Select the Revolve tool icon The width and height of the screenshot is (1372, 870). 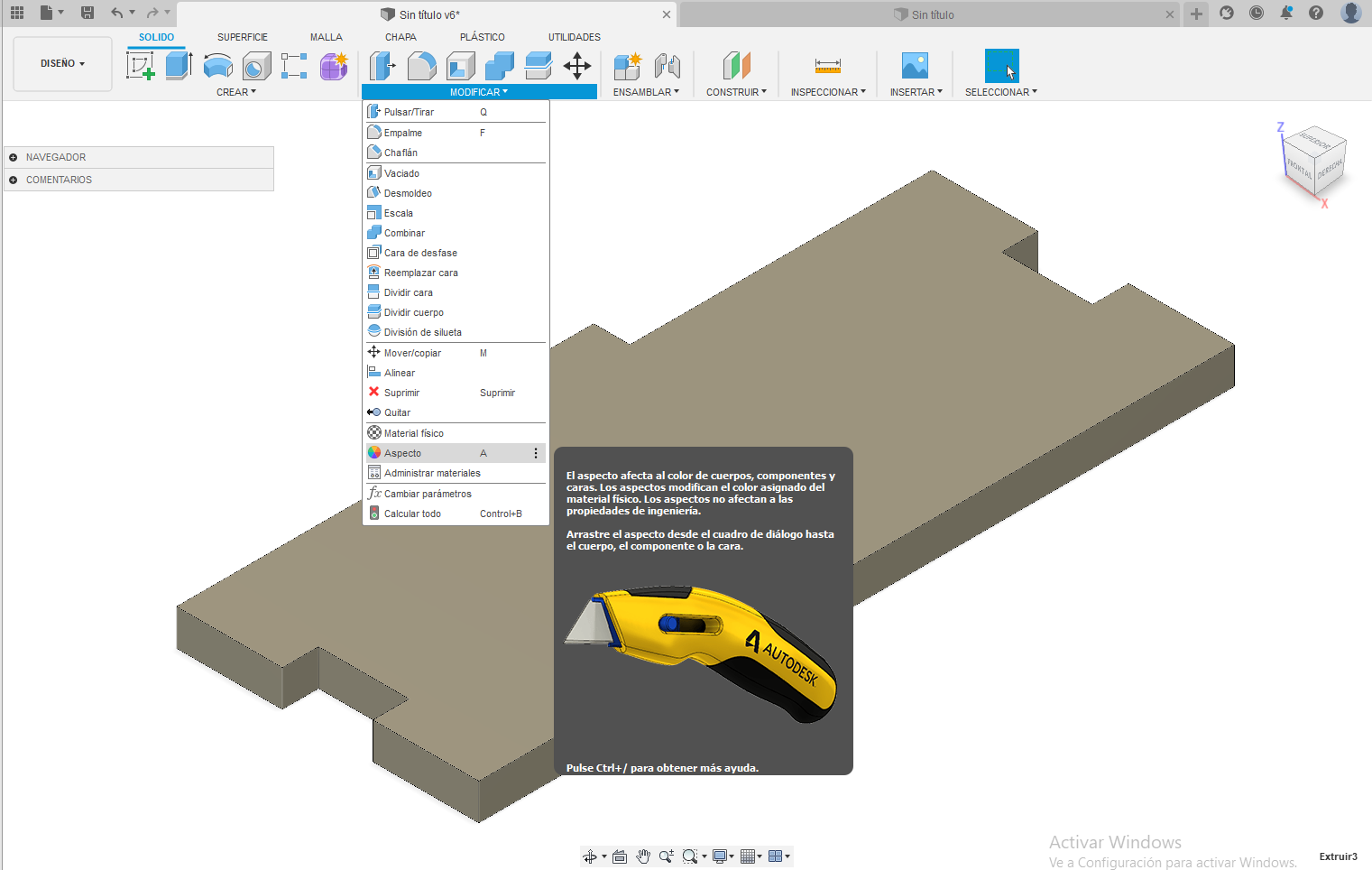(218, 65)
